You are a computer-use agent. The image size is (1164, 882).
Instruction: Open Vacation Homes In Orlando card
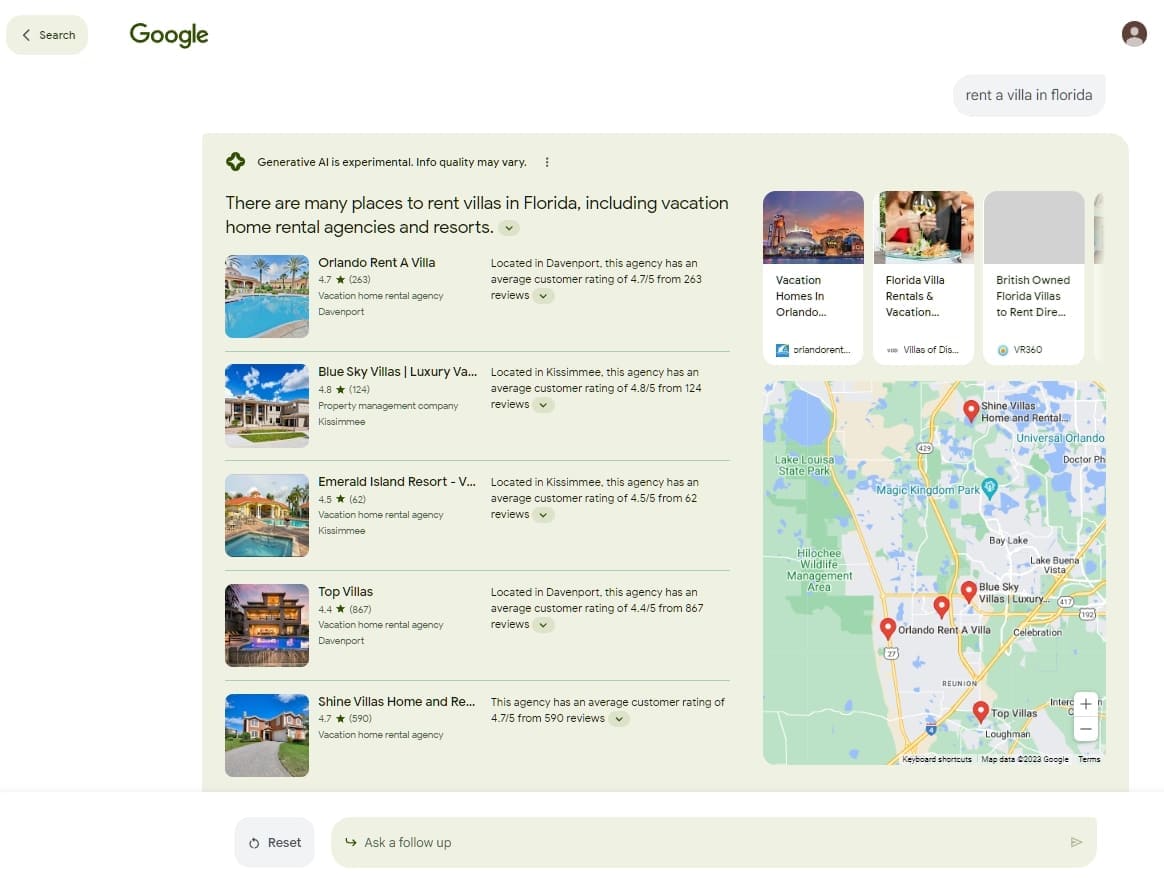[x=813, y=278]
